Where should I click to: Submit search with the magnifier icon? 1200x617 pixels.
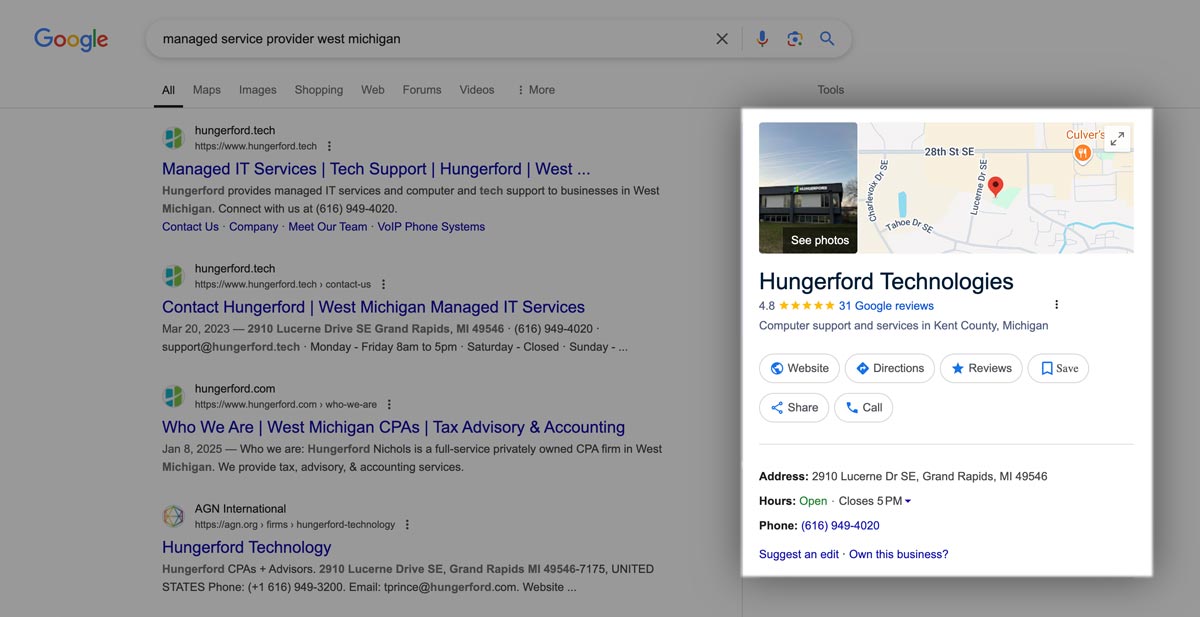point(827,39)
